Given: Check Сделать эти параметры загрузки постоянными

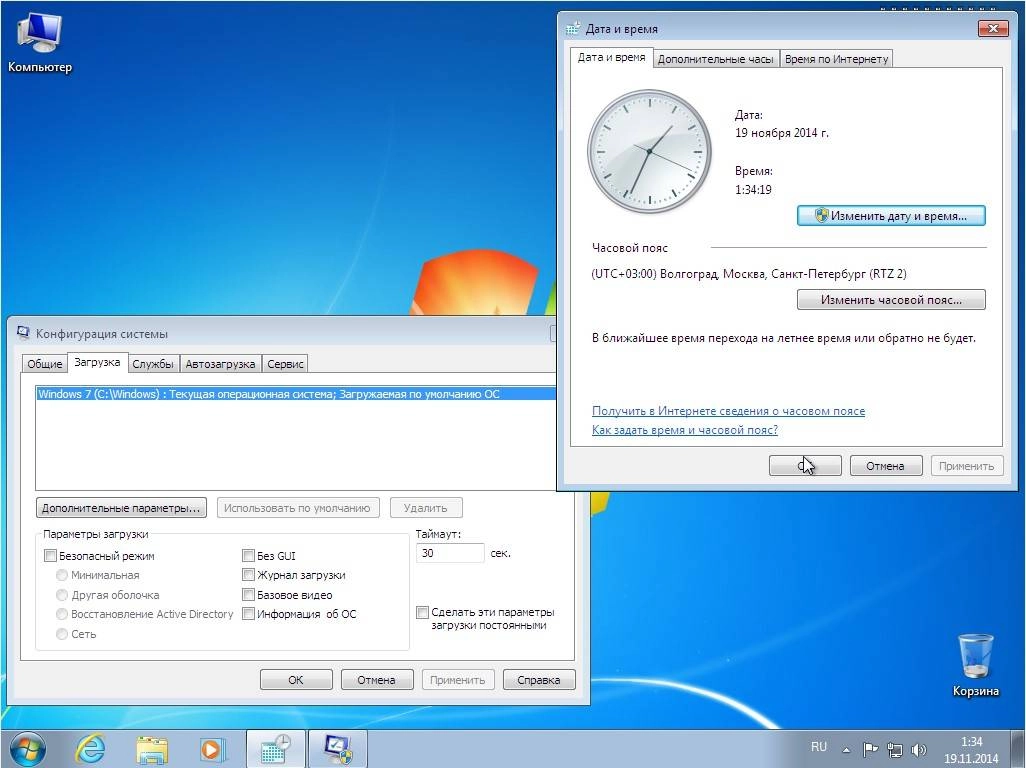Looking at the screenshot, I should tap(422, 612).
